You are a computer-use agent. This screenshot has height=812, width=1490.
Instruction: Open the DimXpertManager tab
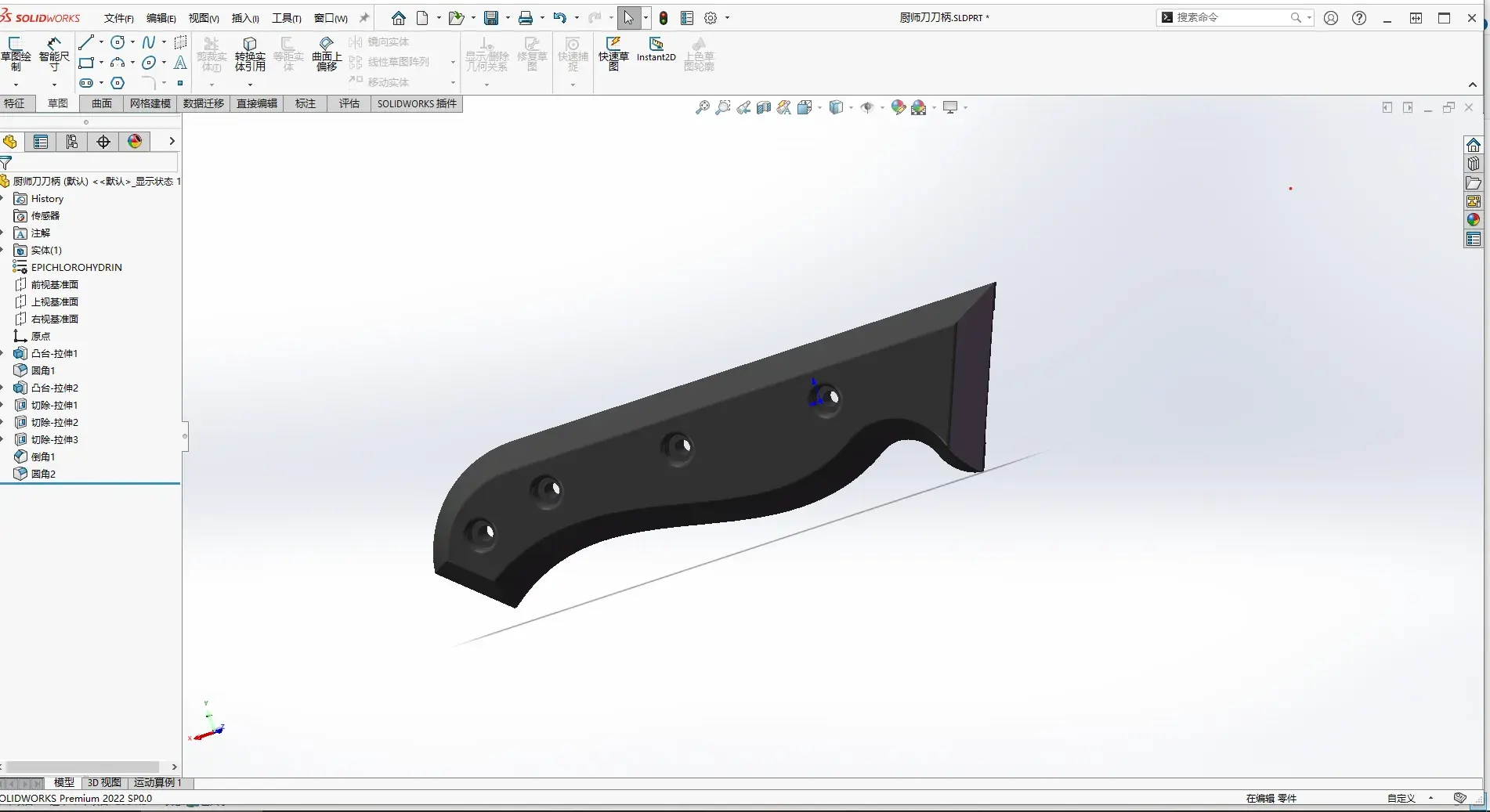103,142
